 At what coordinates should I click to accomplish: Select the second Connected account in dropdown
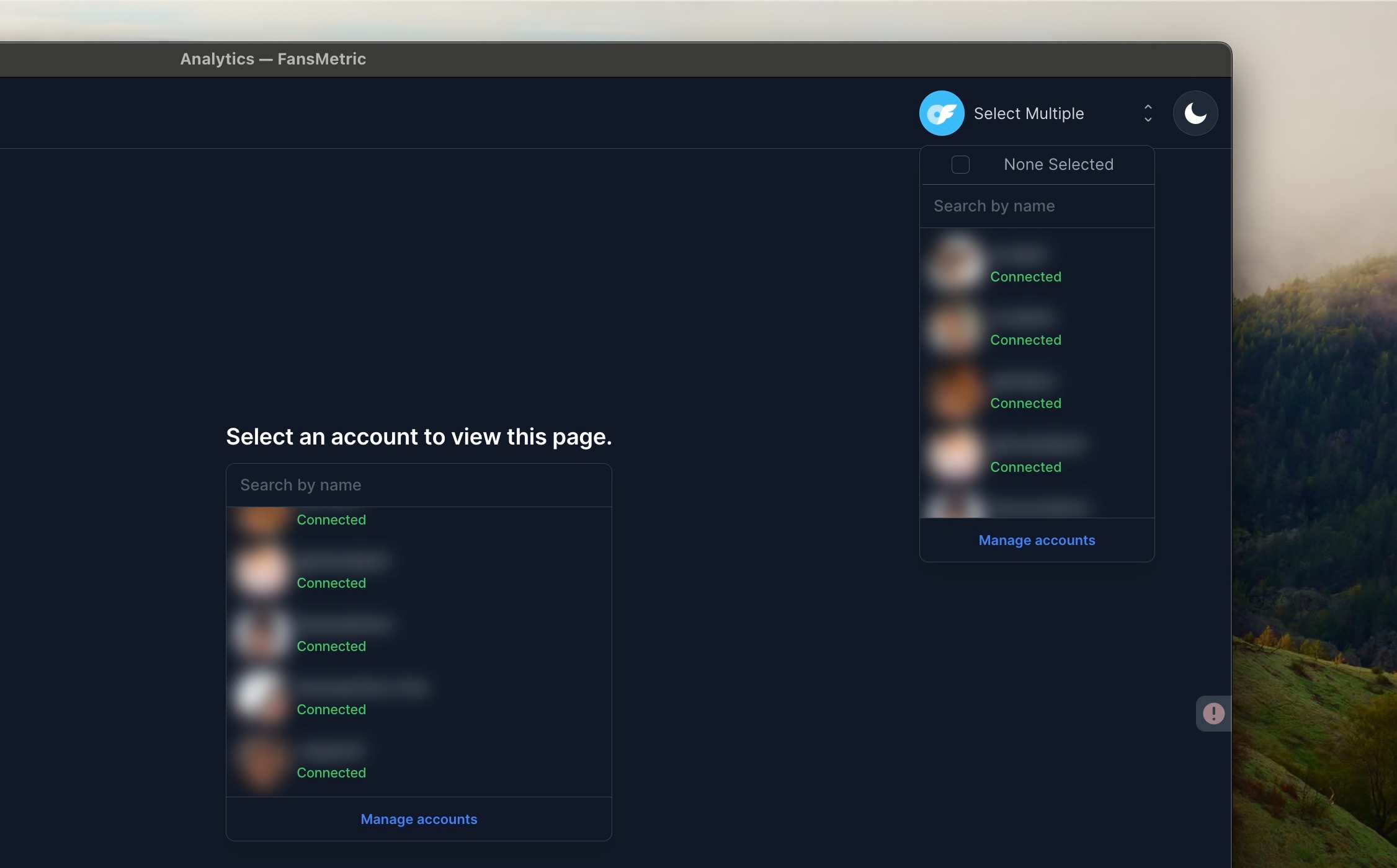(1037, 327)
